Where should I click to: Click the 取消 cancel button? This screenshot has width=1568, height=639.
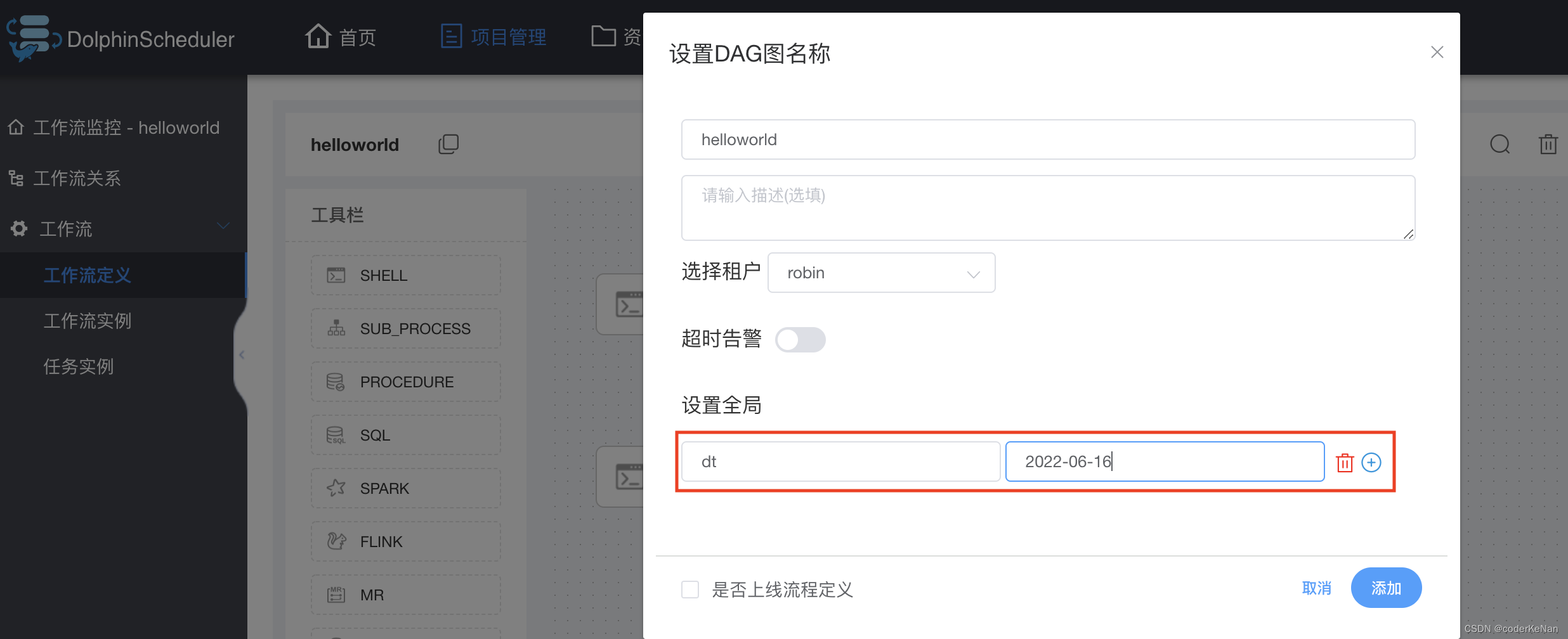[1316, 588]
